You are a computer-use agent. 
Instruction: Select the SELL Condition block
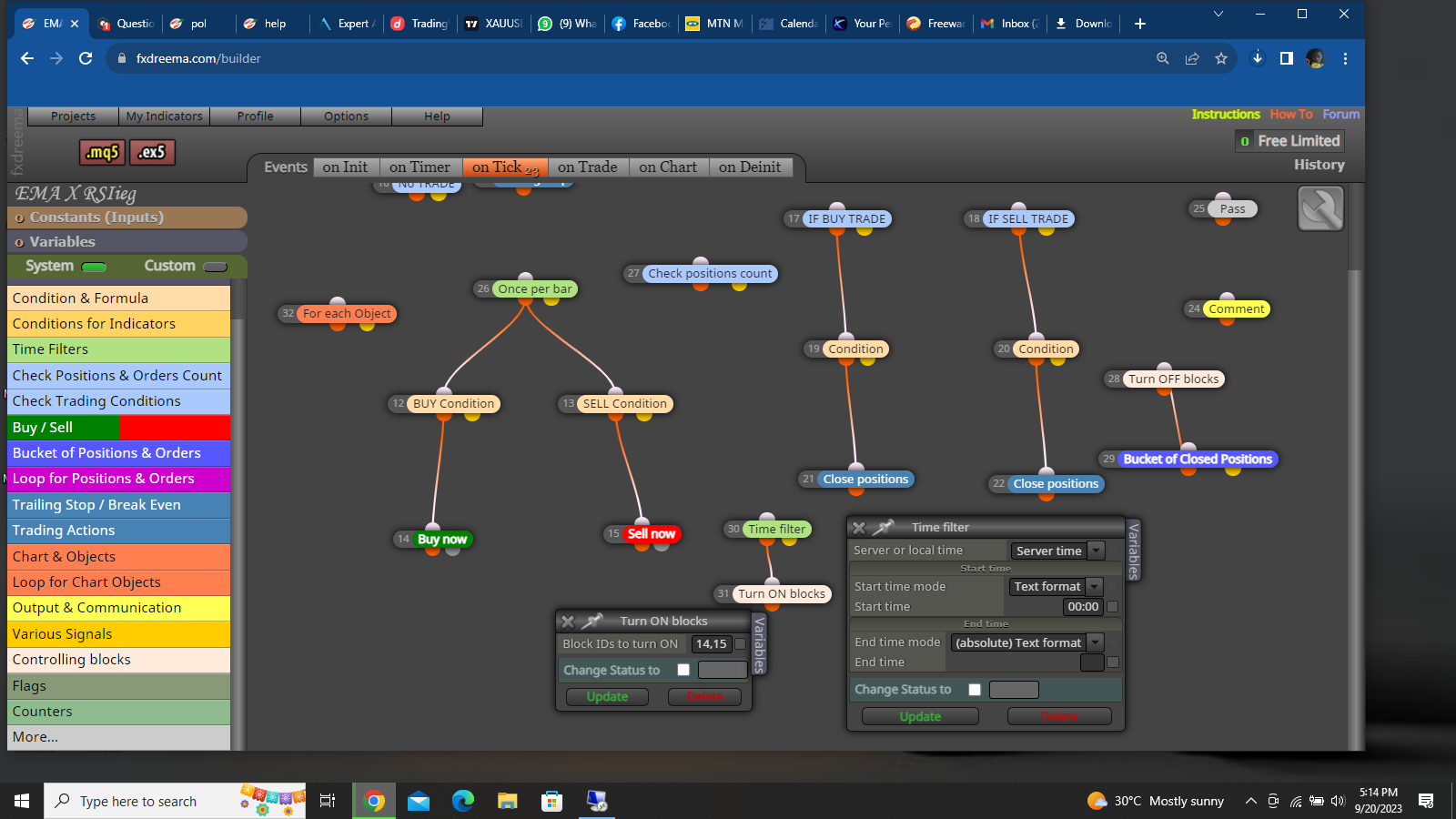point(624,404)
